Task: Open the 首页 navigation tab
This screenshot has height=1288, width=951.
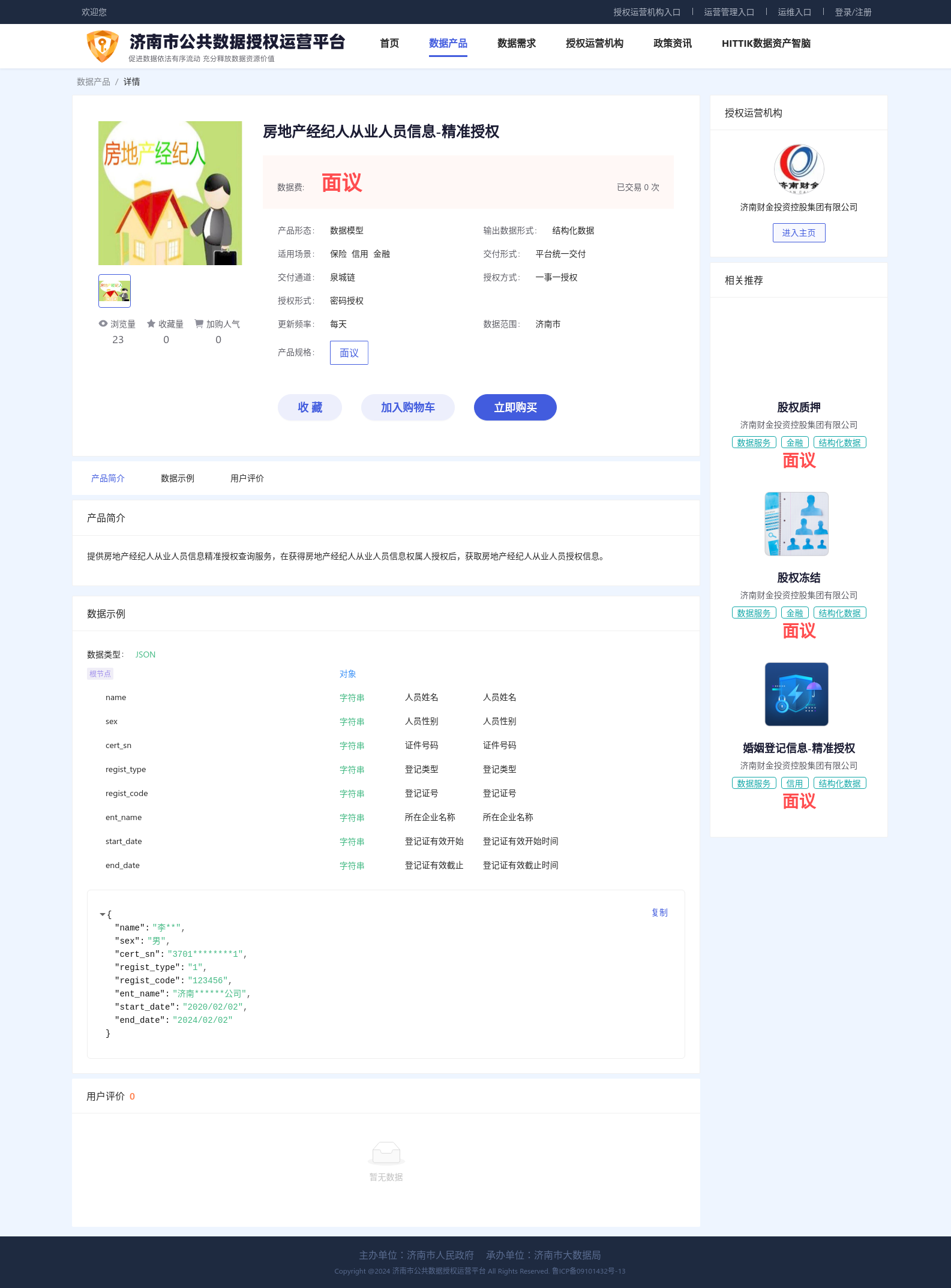Action: tap(389, 43)
